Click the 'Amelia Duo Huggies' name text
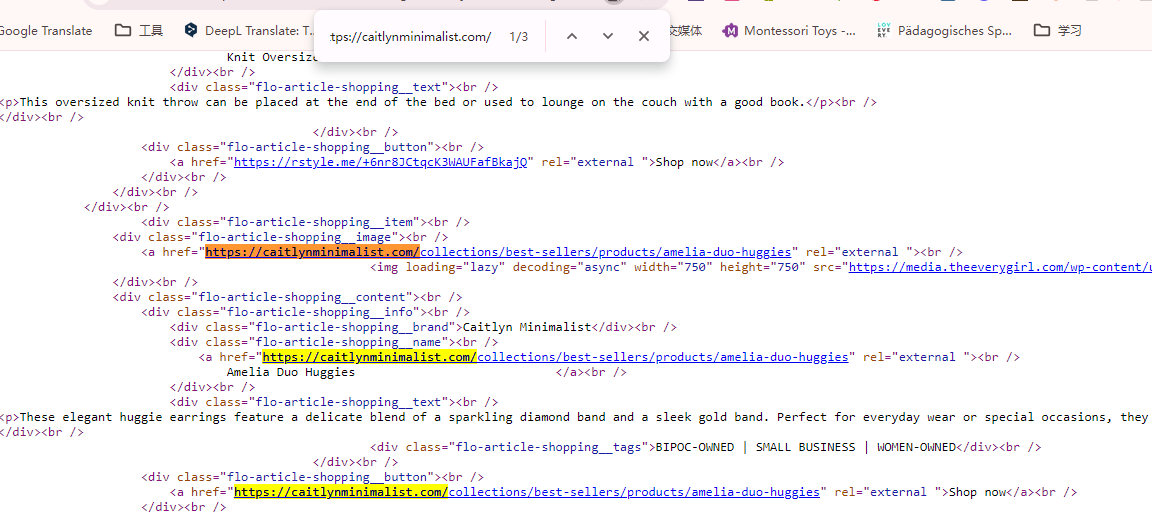Screen dimensions: 1152x516 [x=290, y=373]
